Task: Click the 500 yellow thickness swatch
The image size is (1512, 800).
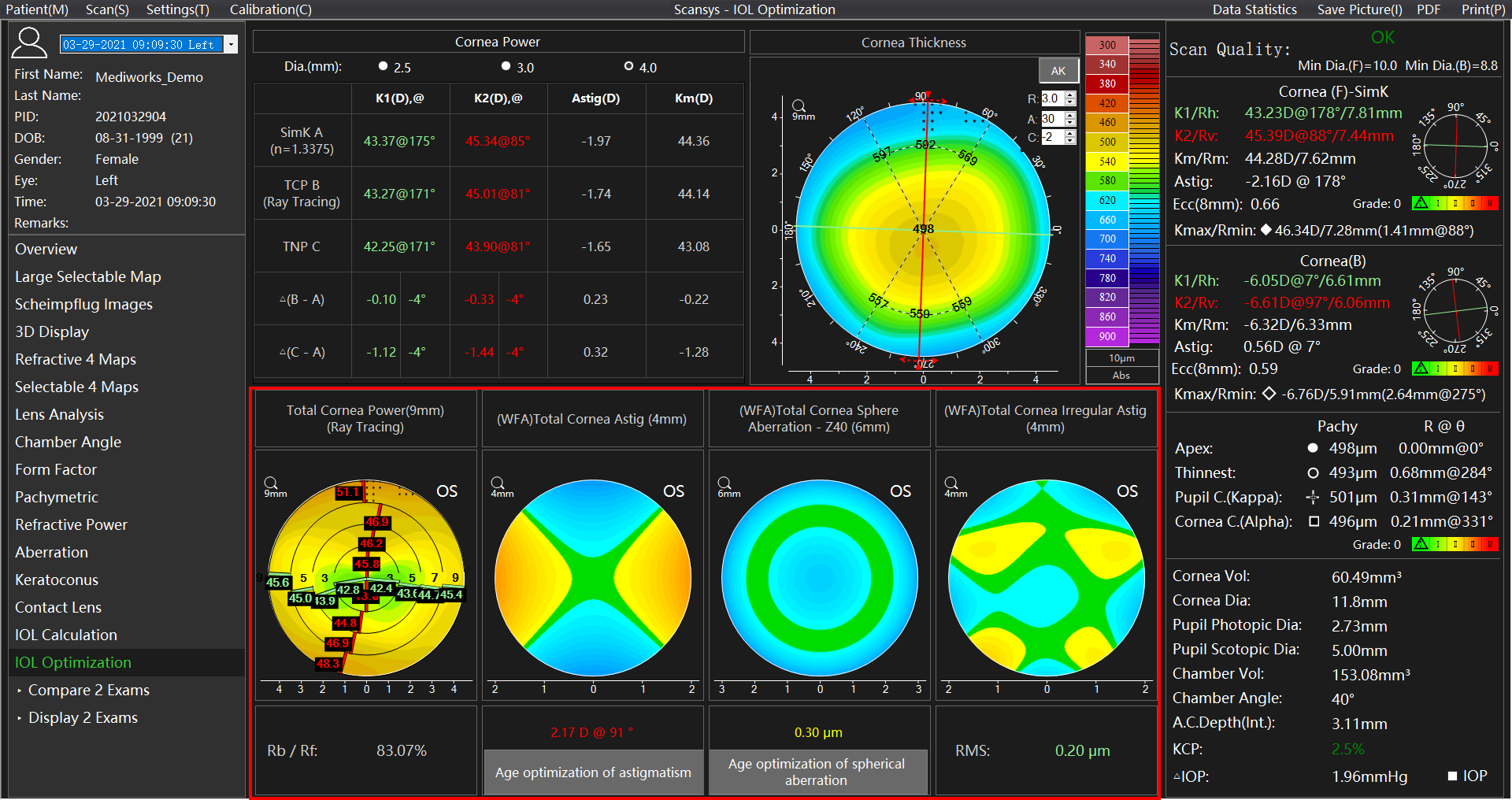Action: click(x=1107, y=142)
